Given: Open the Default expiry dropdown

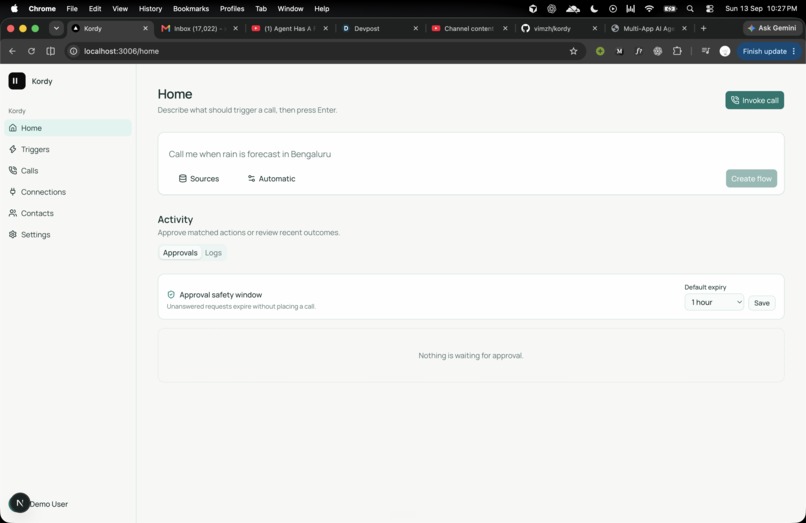Looking at the screenshot, I should point(714,302).
